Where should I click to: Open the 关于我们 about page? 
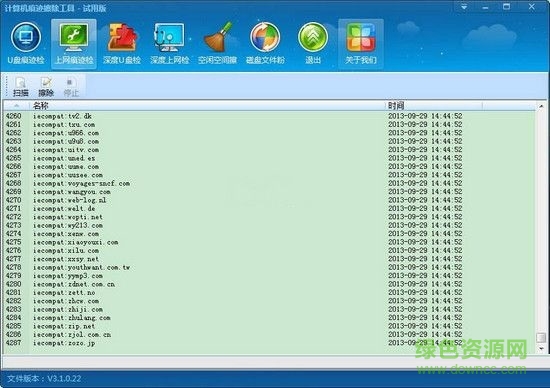[361, 44]
